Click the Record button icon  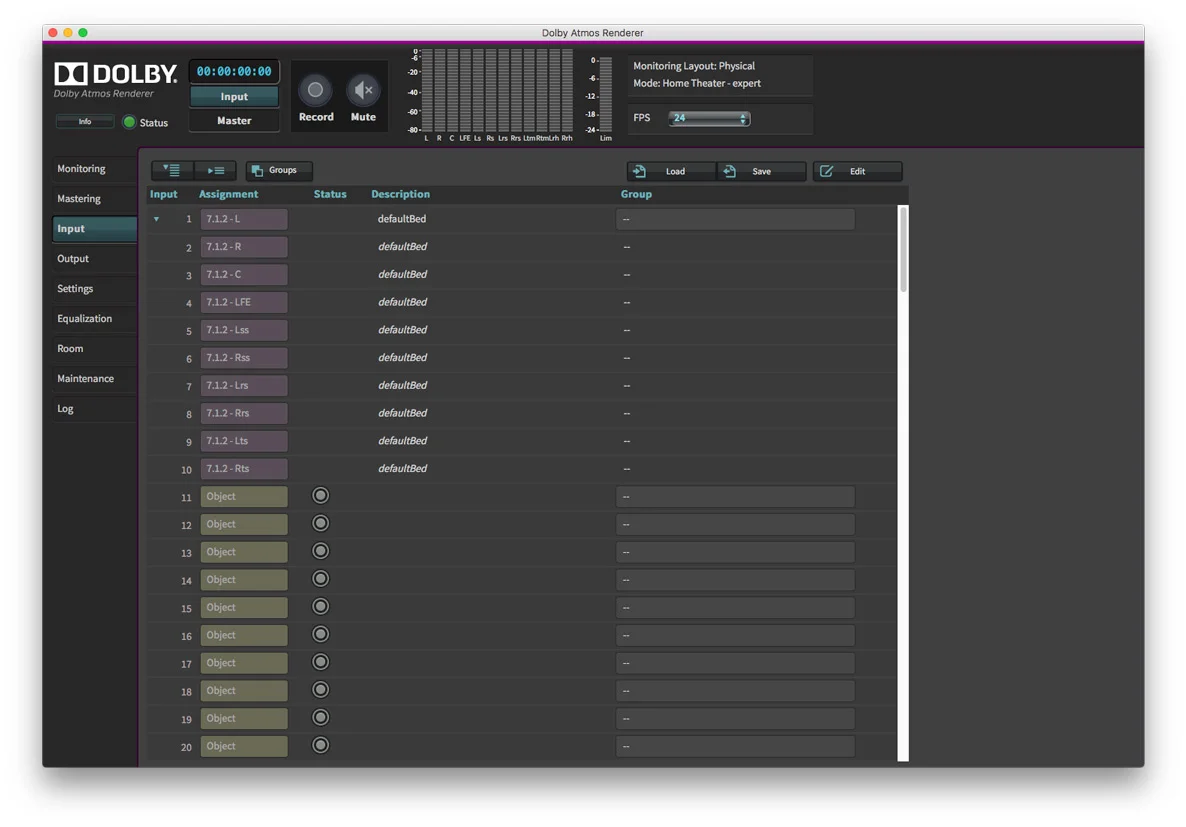point(315,91)
